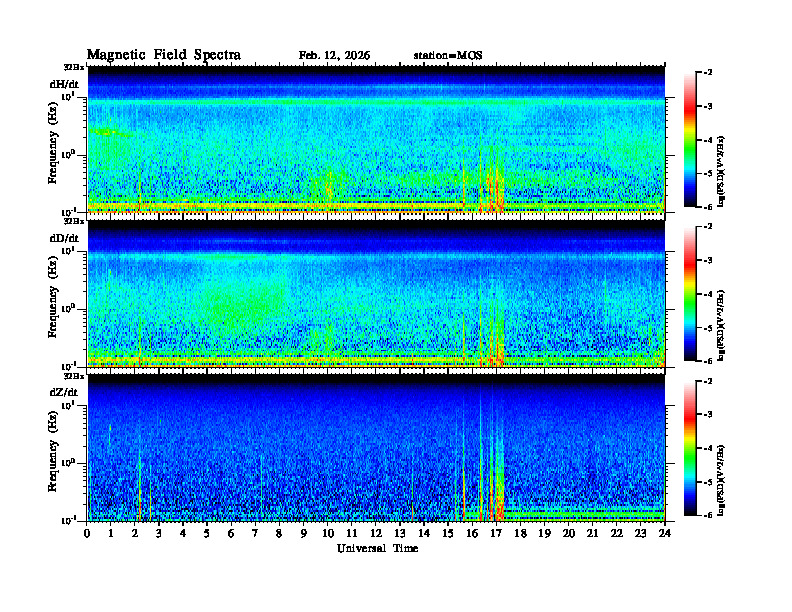Click hour tick "18" on time axis
The image size is (792, 612).
(520, 533)
